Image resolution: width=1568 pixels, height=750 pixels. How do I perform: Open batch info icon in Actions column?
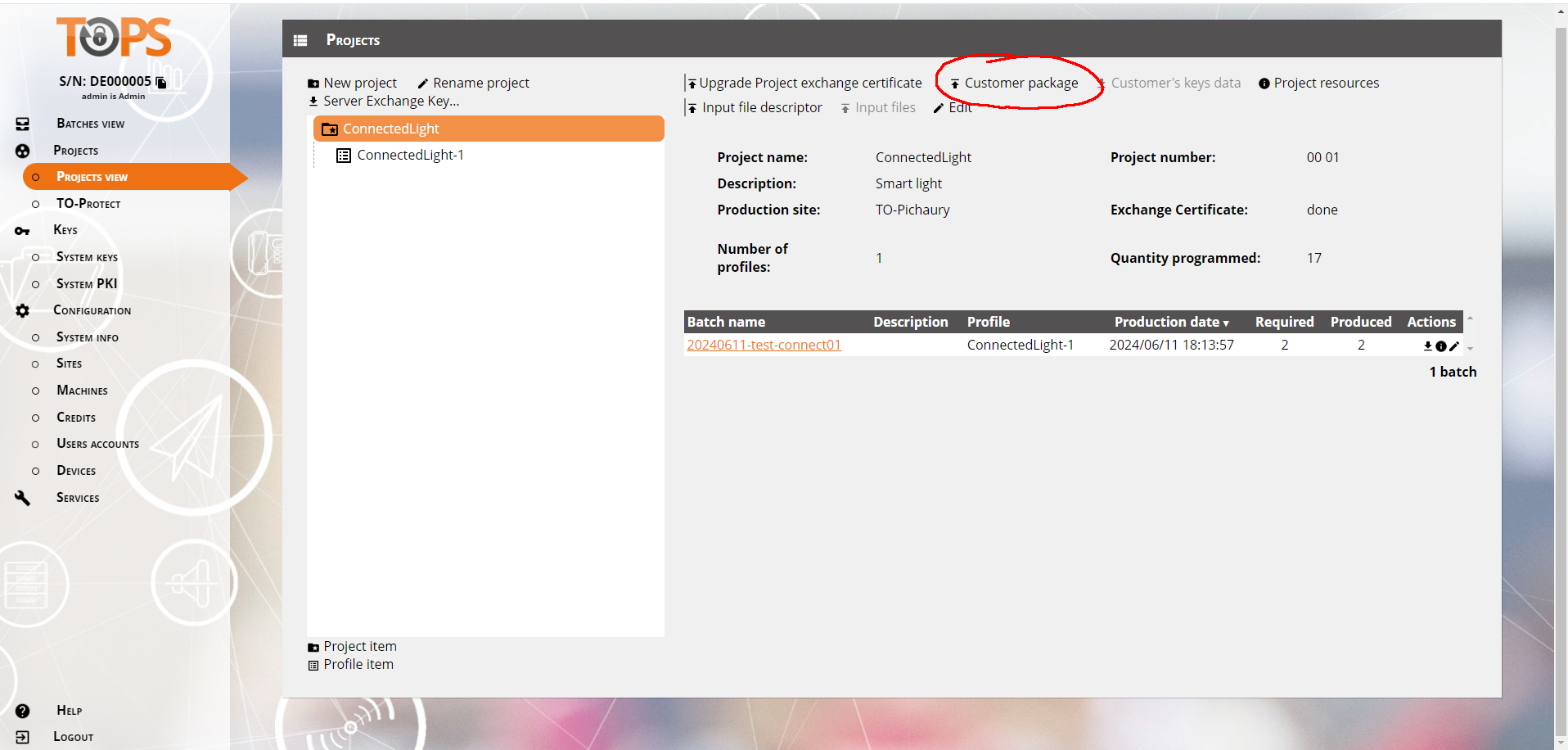pos(1441,346)
